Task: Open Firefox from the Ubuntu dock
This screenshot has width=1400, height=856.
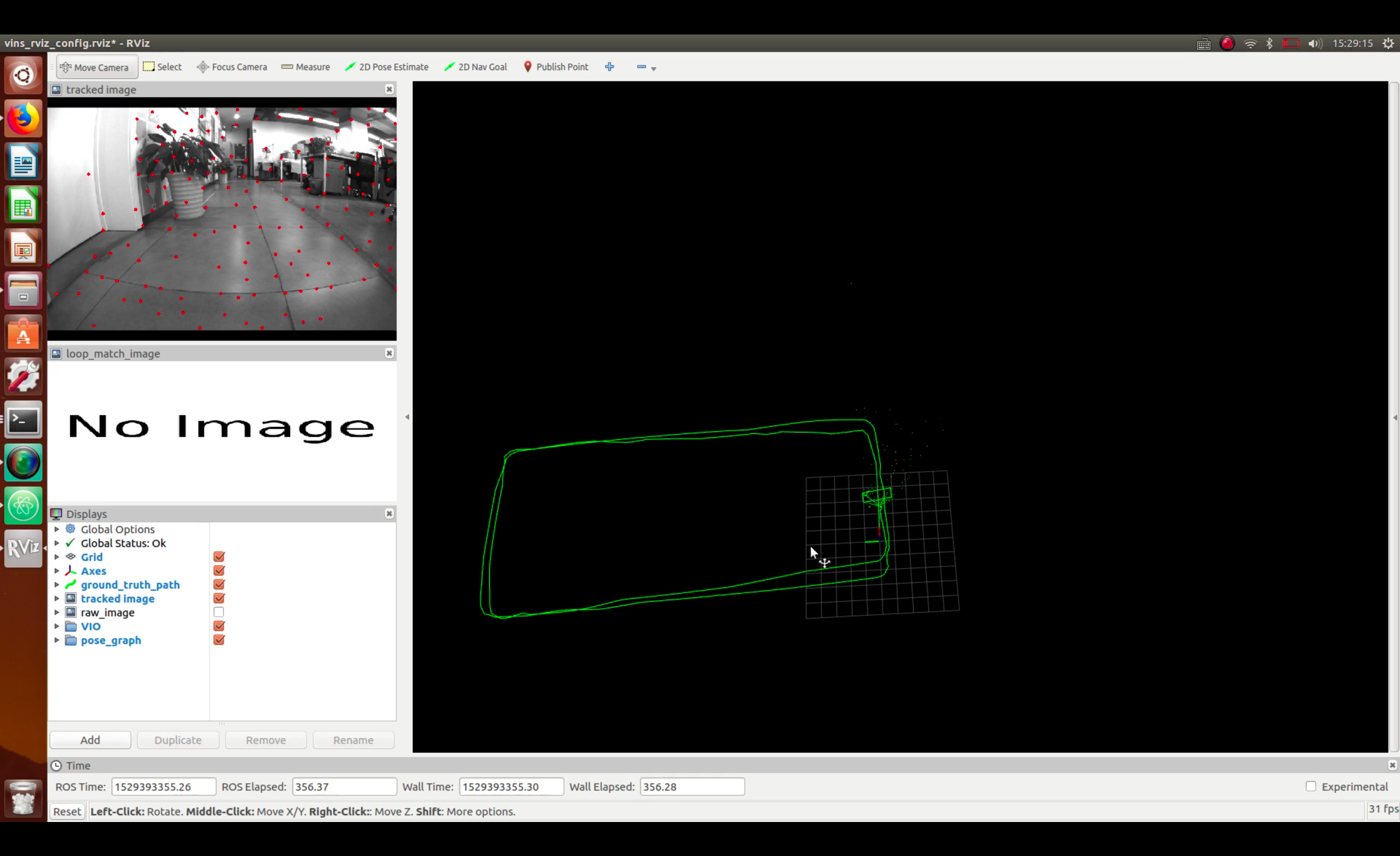Action: pos(23,119)
